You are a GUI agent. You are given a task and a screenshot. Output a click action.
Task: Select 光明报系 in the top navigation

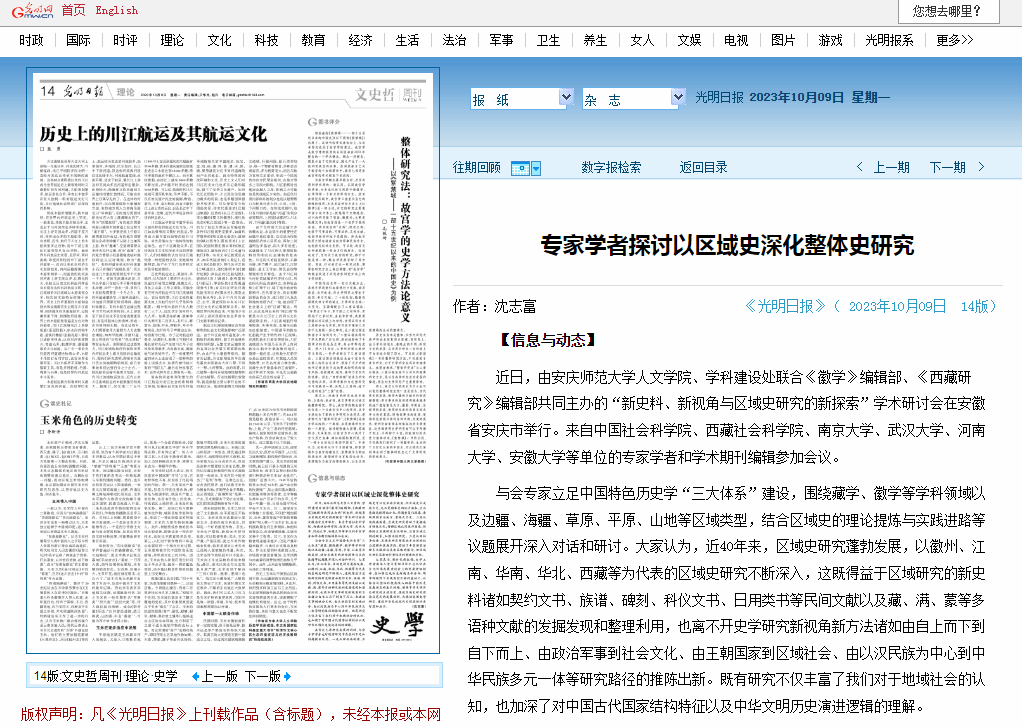point(889,40)
